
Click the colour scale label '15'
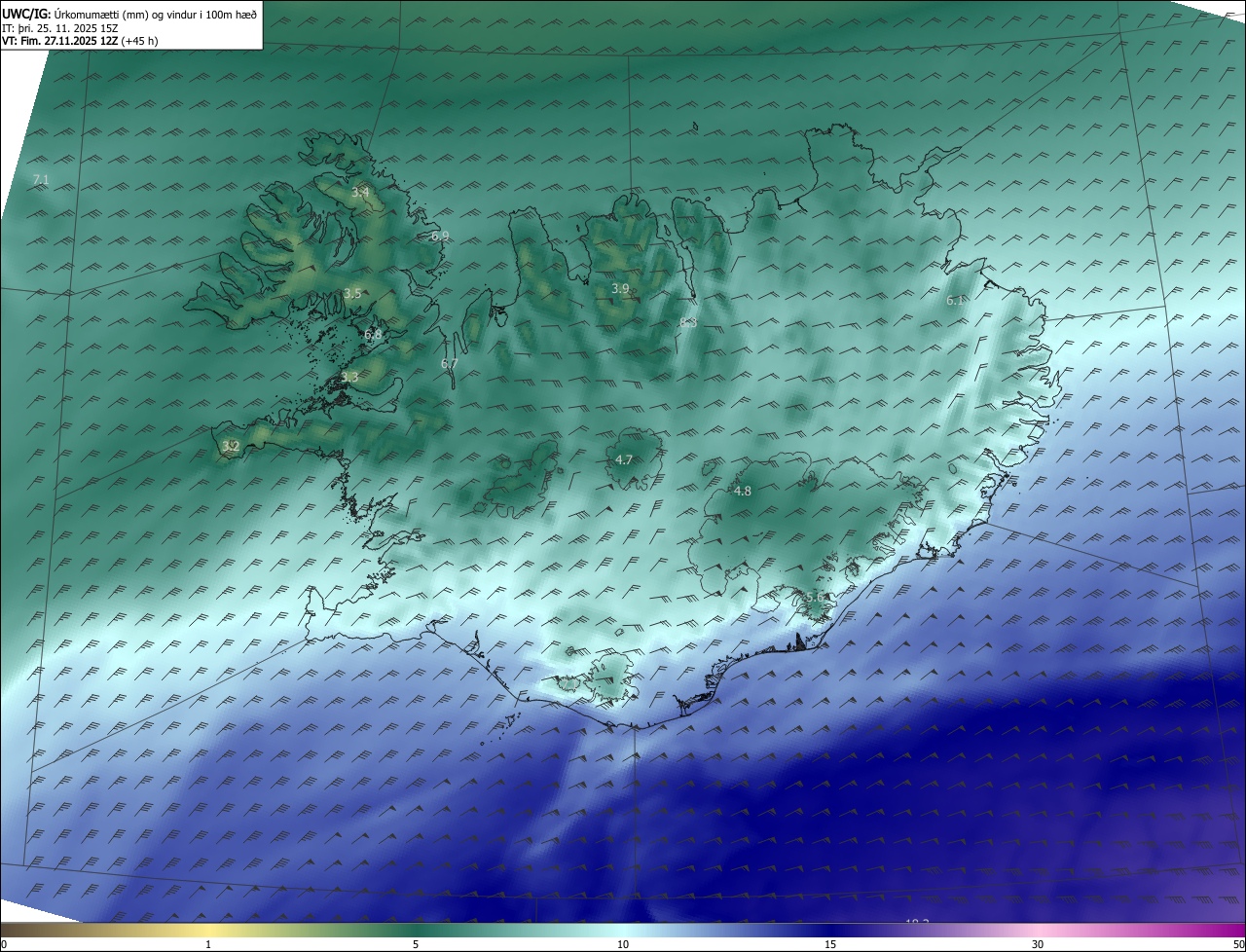click(x=830, y=944)
